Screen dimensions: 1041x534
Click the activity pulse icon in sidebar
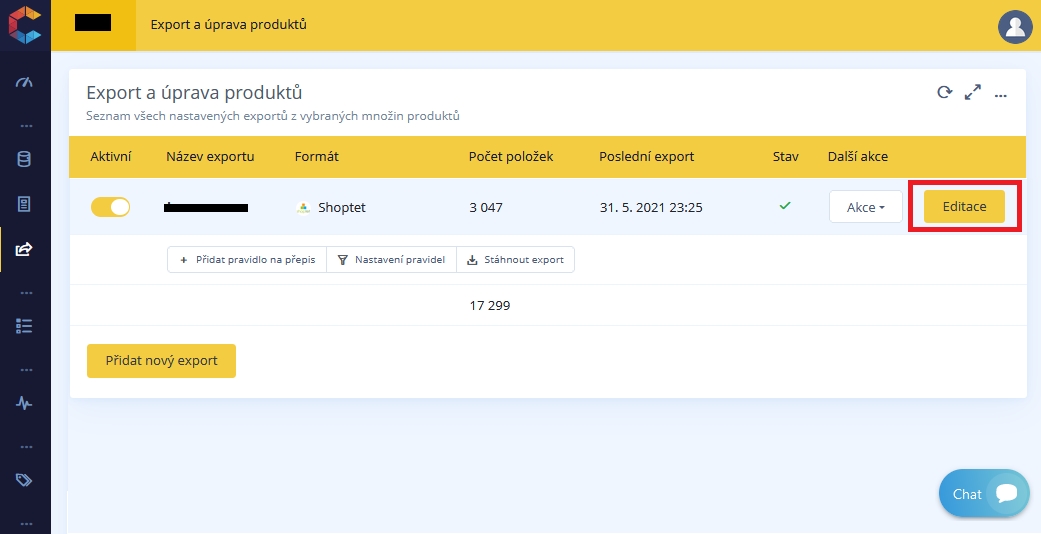tap(24, 403)
